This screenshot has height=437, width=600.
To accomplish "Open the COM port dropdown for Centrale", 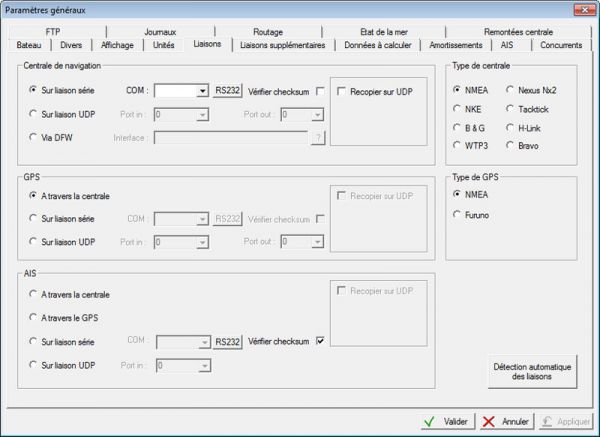I will point(200,91).
